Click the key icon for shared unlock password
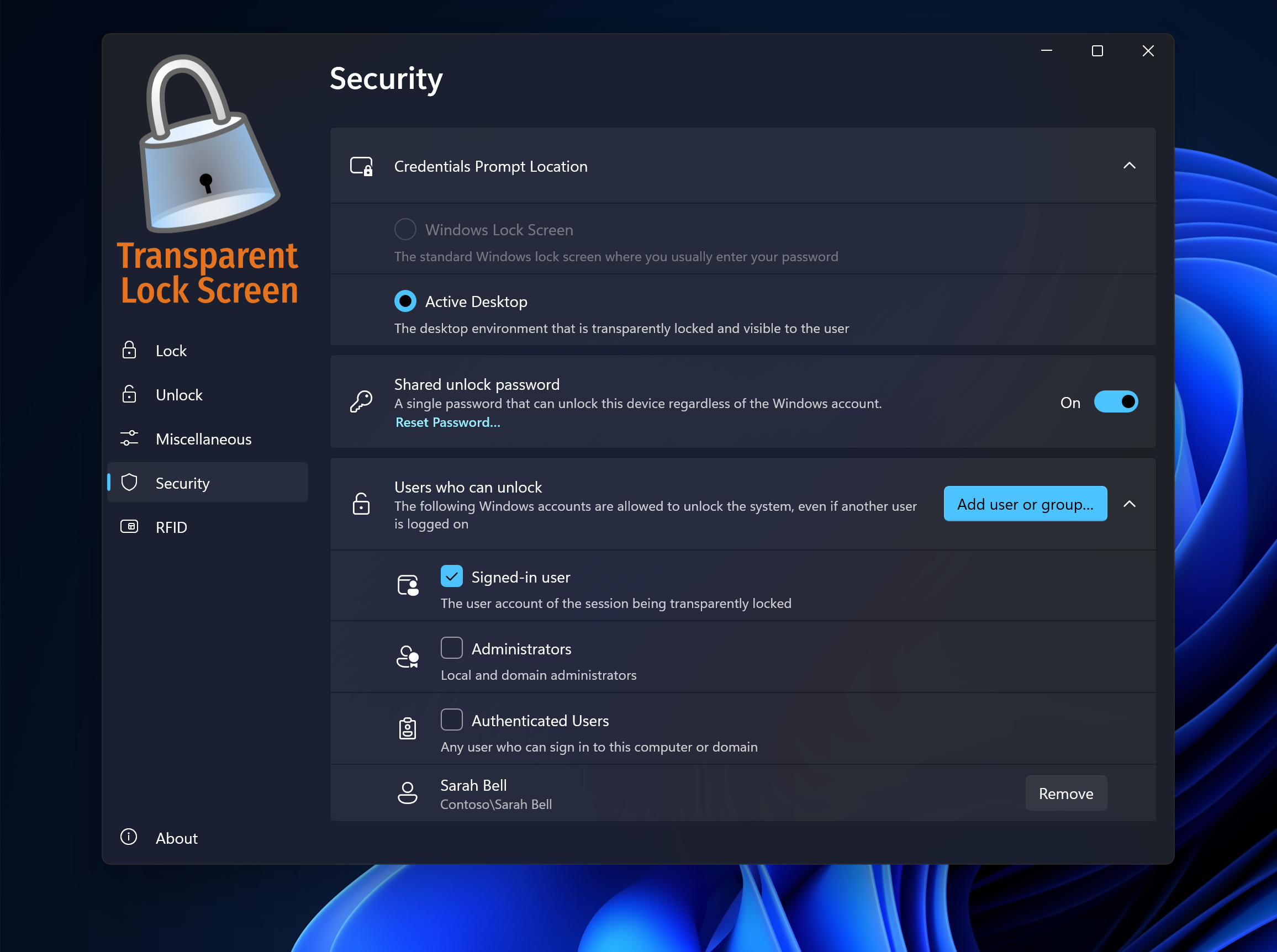1277x952 pixels. [x=361, y=401]
